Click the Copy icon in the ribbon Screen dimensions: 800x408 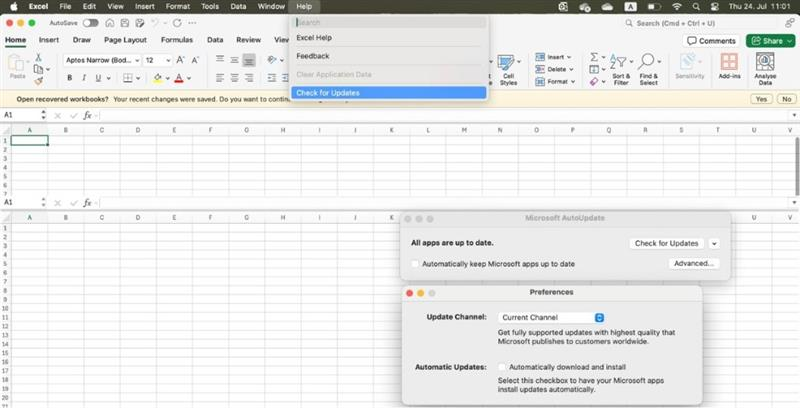tap(38, 69)
